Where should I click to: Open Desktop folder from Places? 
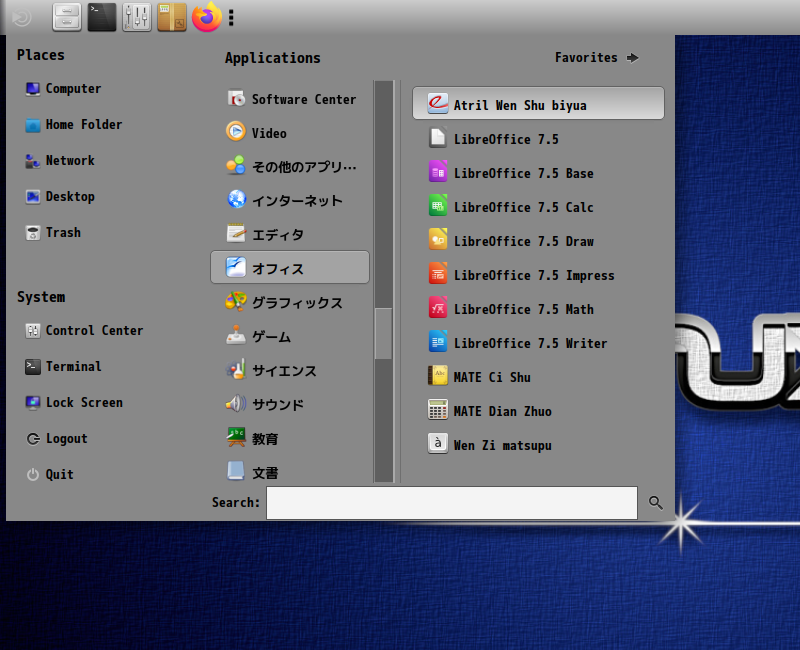(60, 196)
